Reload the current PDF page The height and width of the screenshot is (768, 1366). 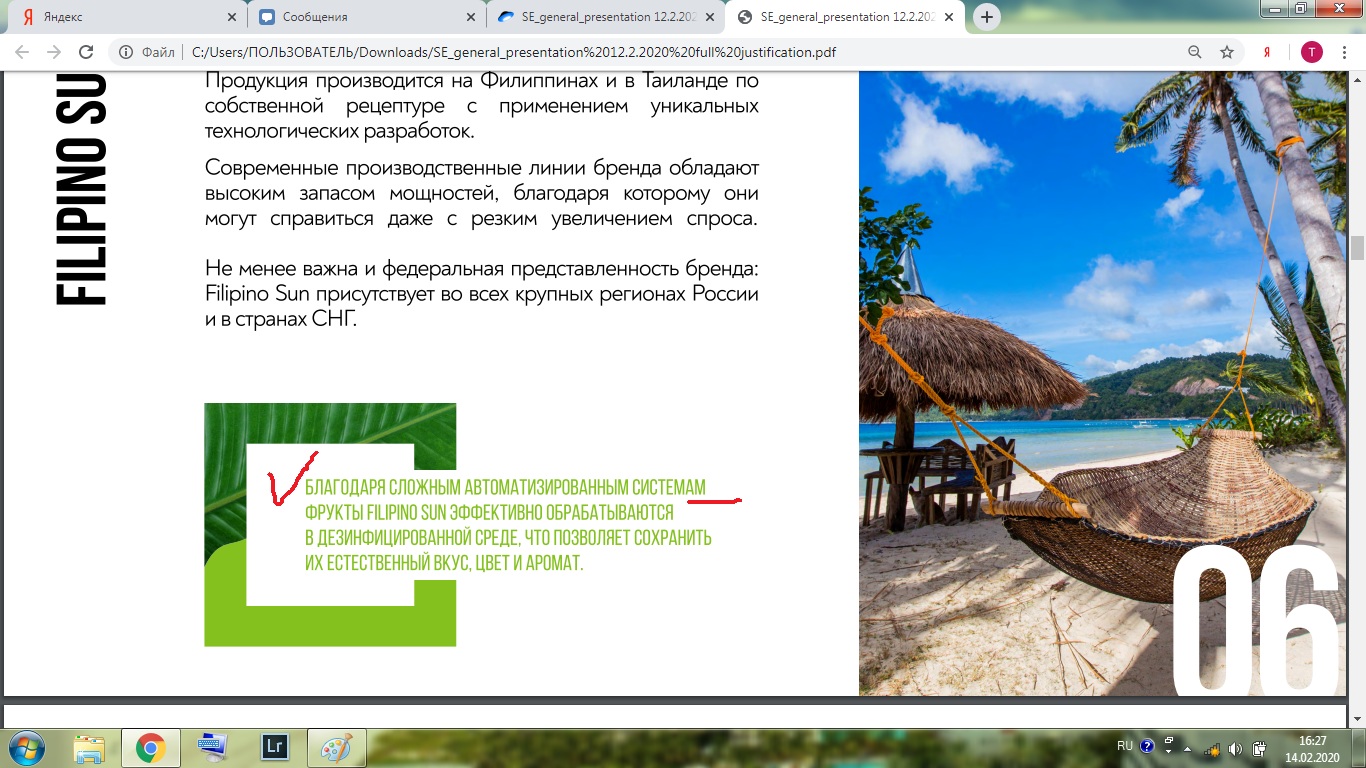coord(86,52)
